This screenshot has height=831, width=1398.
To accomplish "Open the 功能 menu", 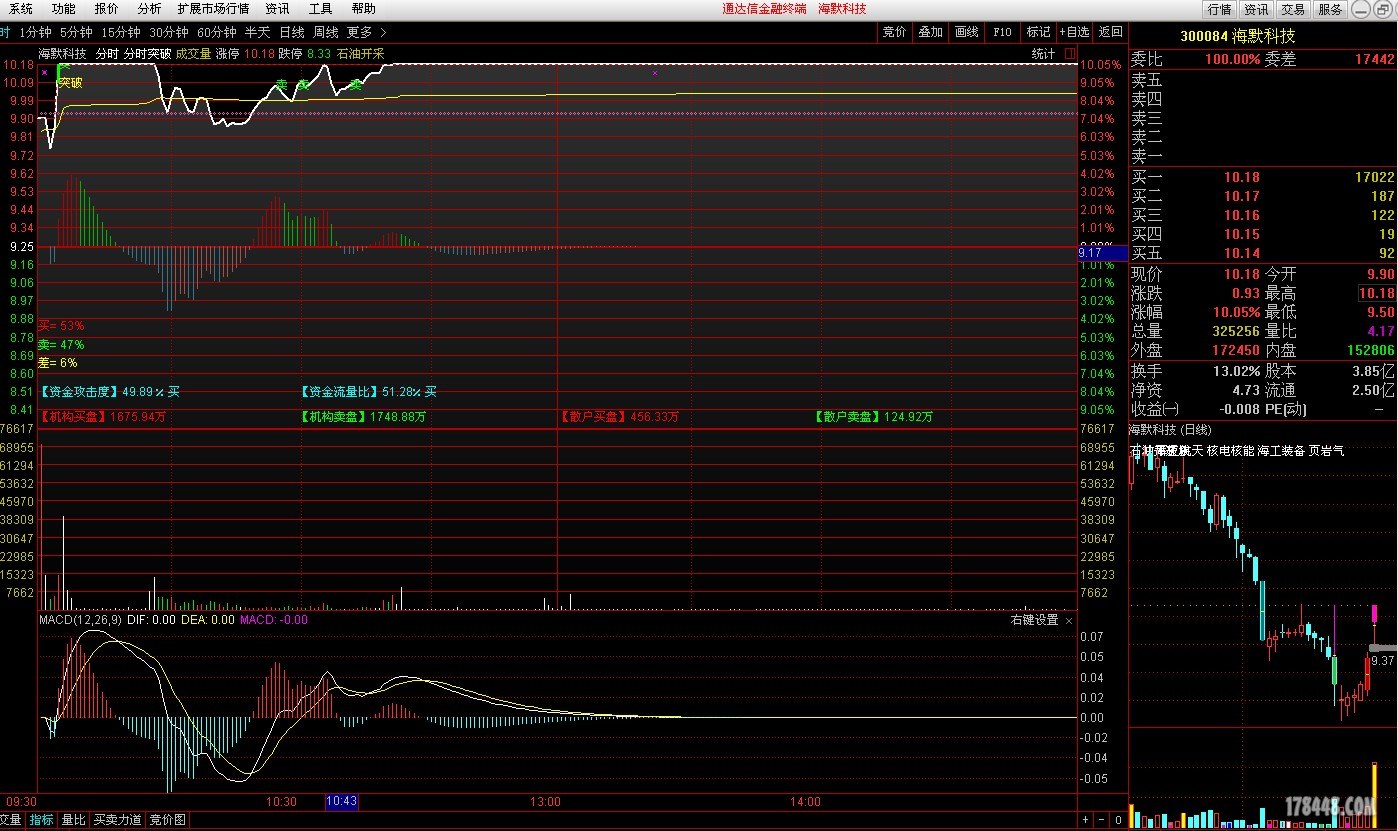I will tap(63, 9).
